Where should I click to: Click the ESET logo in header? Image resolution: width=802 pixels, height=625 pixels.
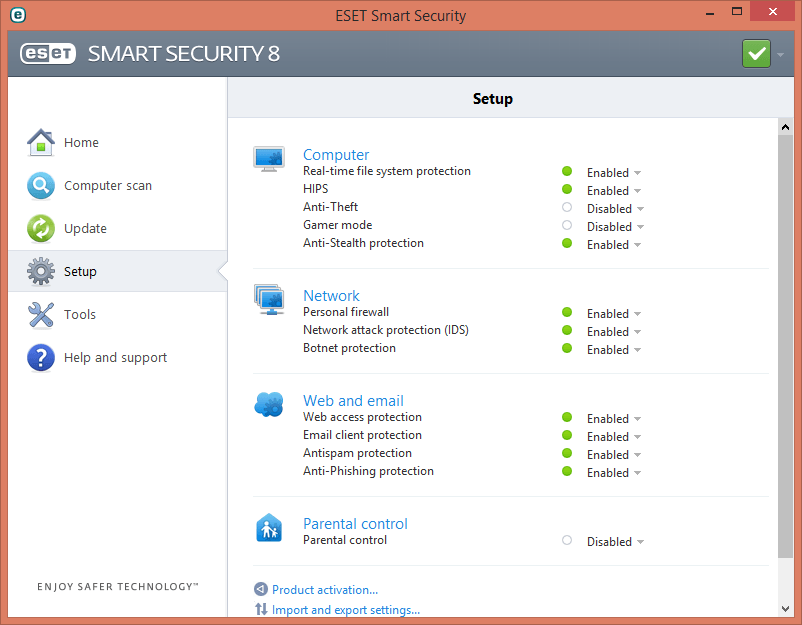tap(48, 54)
